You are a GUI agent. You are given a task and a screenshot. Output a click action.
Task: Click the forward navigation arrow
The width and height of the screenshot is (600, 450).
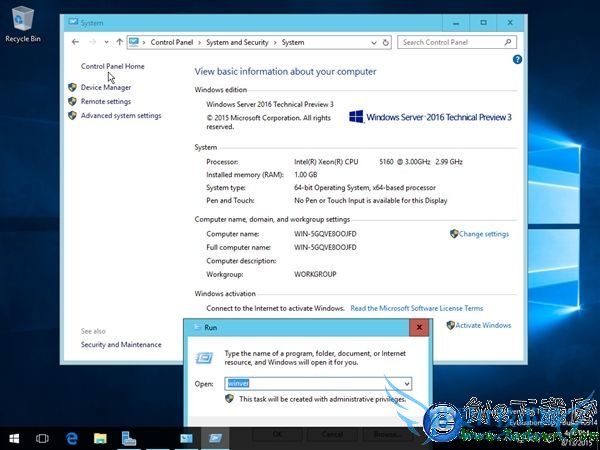click(92, 42)
